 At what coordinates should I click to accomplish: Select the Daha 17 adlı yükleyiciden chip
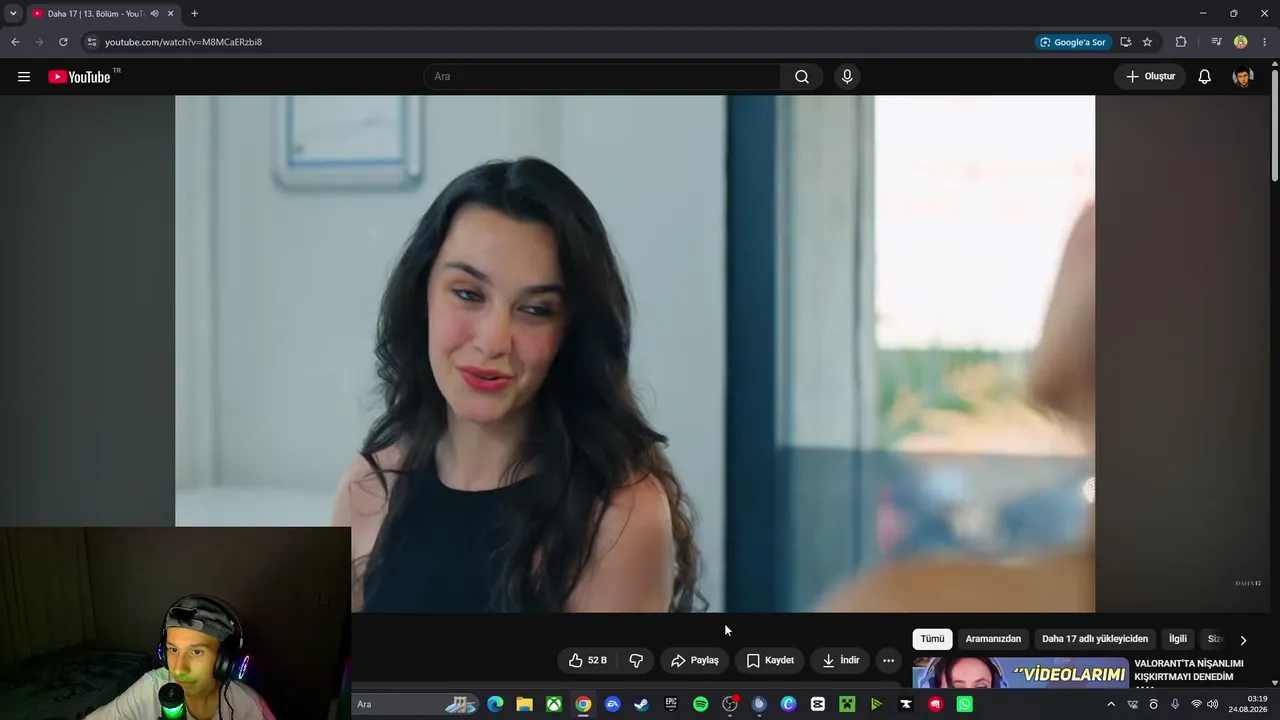pos(1095,639)
